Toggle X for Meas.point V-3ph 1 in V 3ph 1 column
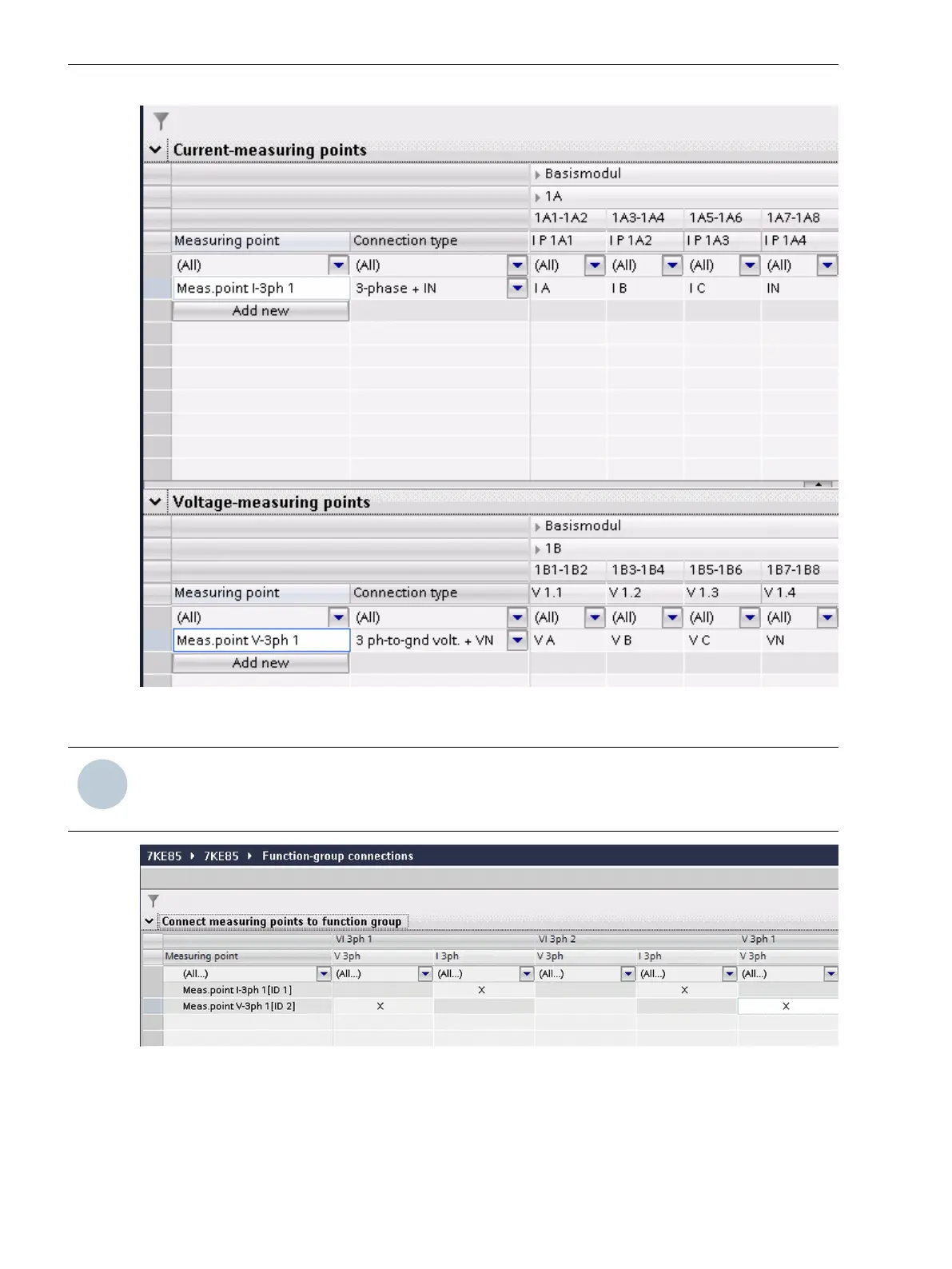This screenshot has width=952, height=1269. click(787, 1006)
